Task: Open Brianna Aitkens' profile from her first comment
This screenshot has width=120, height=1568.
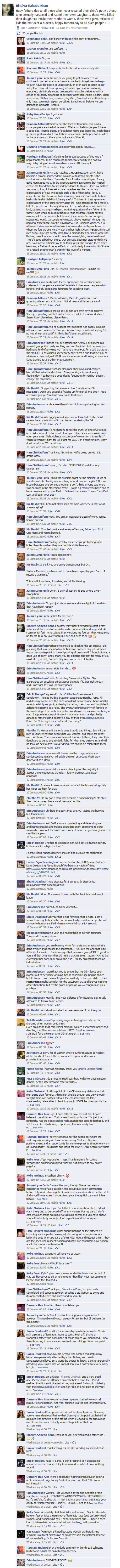Action: pos(37,124)
